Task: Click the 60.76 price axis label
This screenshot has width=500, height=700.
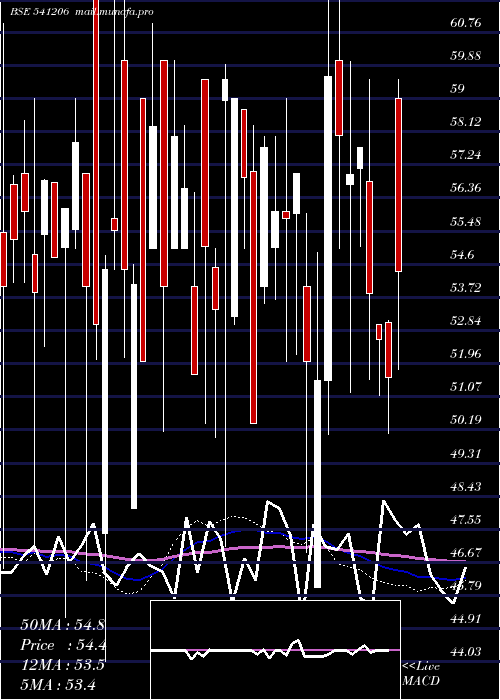Action: coord(466,23)
